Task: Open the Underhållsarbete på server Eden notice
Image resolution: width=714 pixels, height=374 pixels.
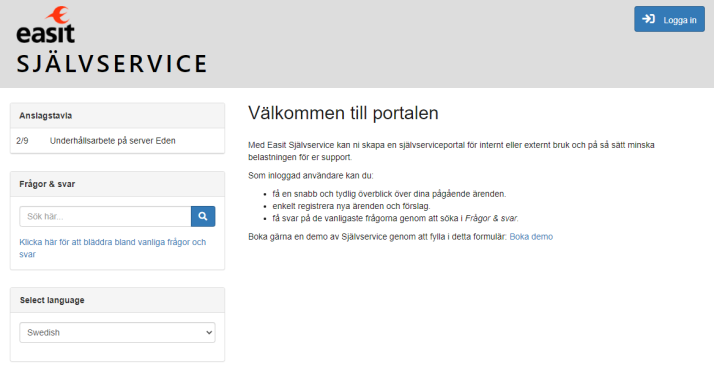Action: (112, 141)
